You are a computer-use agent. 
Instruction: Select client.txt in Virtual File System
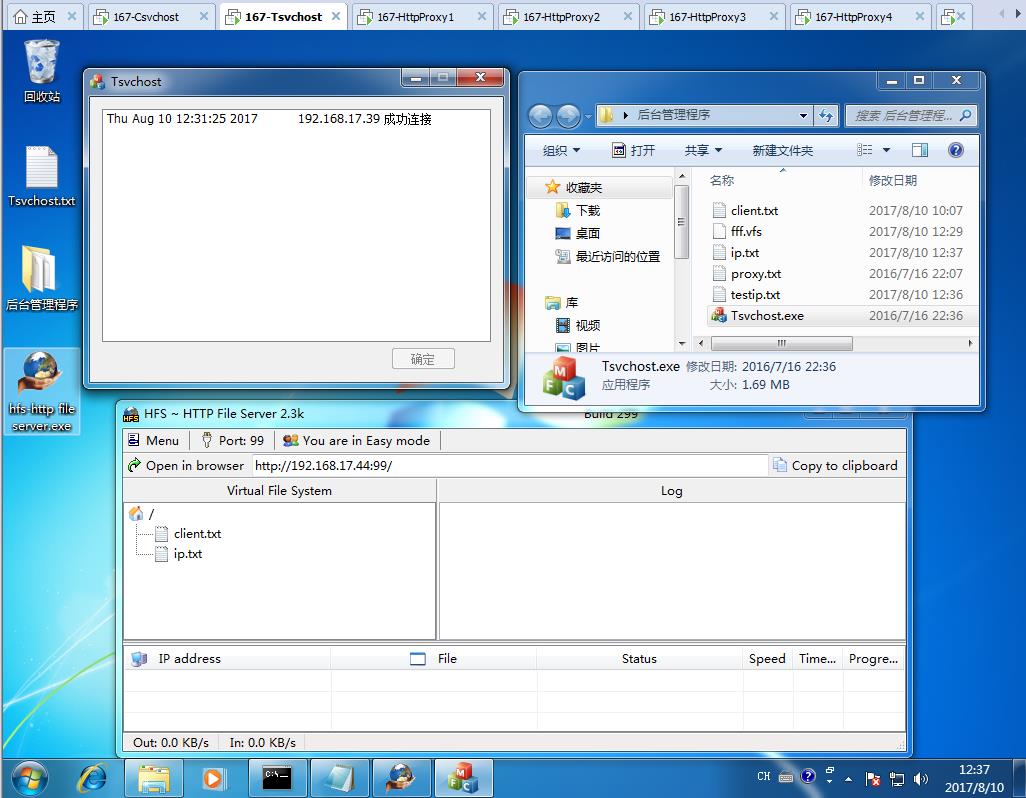pos(197,533)
